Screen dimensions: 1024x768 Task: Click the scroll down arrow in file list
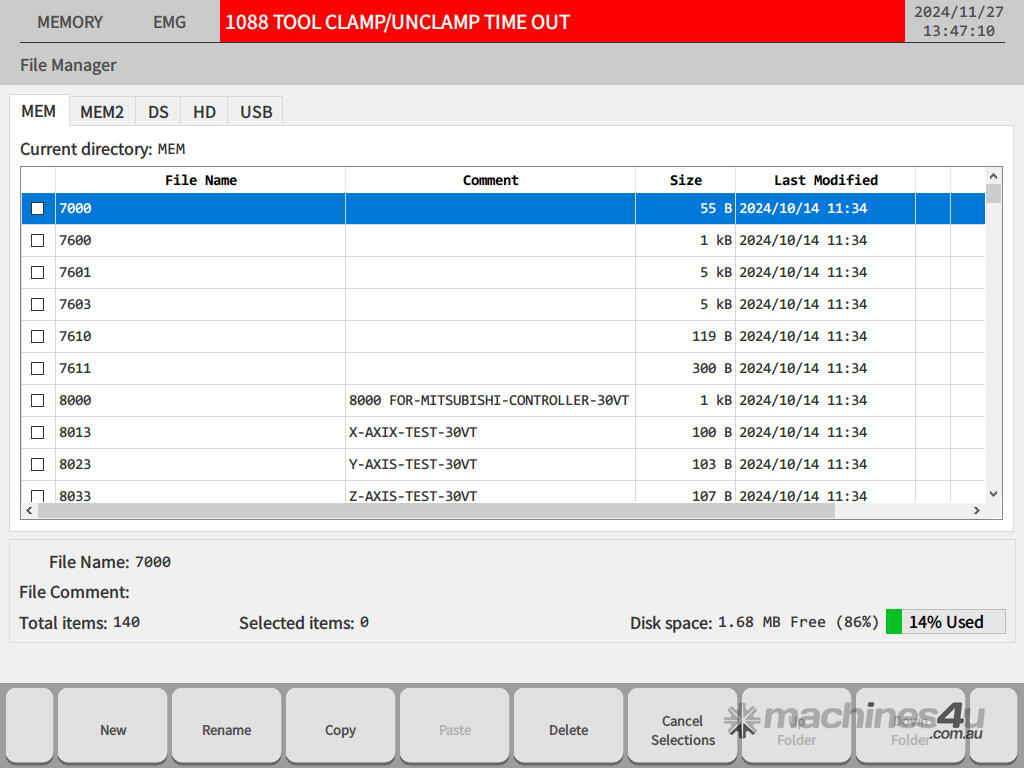tap(993, 493)
